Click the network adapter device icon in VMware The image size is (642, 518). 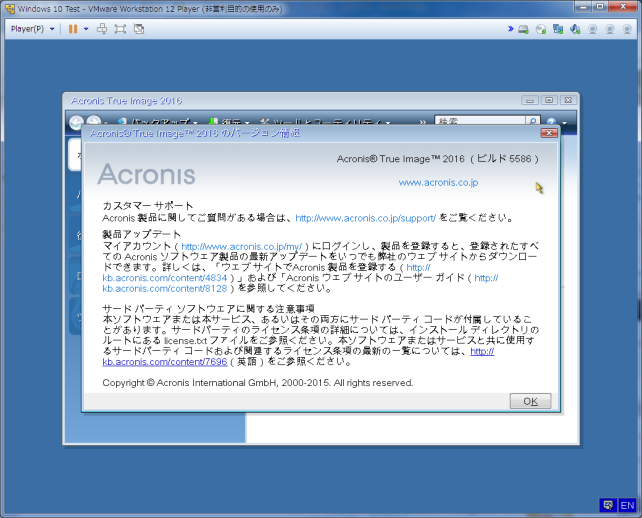coord(558,29)
